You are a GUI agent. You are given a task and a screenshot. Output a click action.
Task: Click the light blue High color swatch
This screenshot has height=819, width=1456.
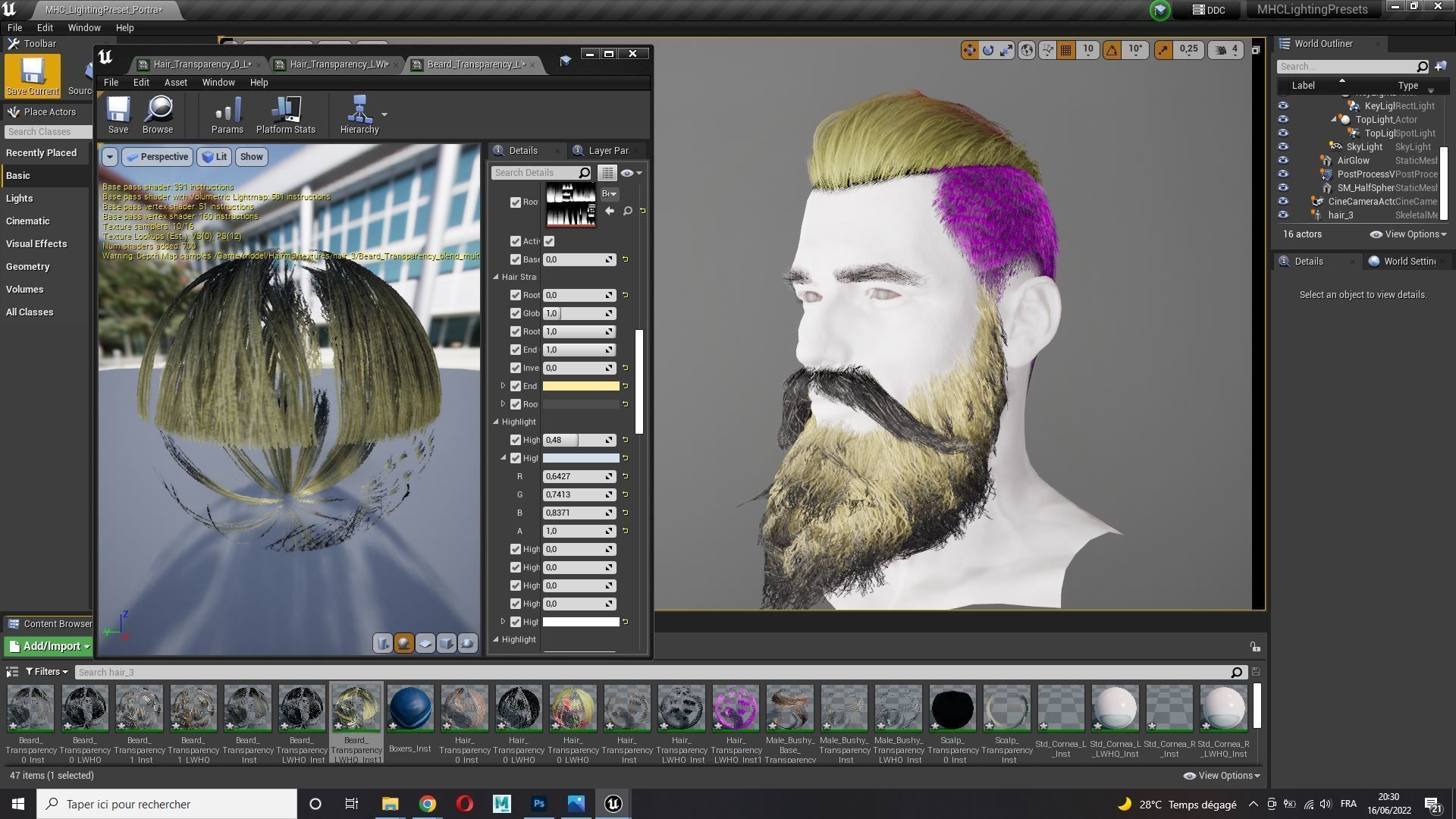point(581,458)
